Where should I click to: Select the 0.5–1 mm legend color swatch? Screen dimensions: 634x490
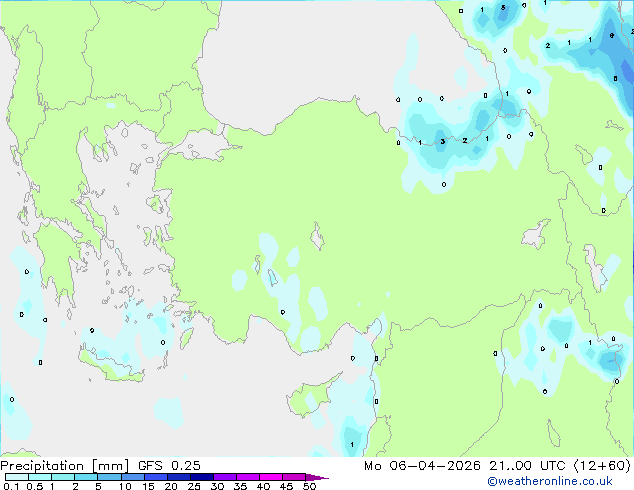click(x=40, y=477)
